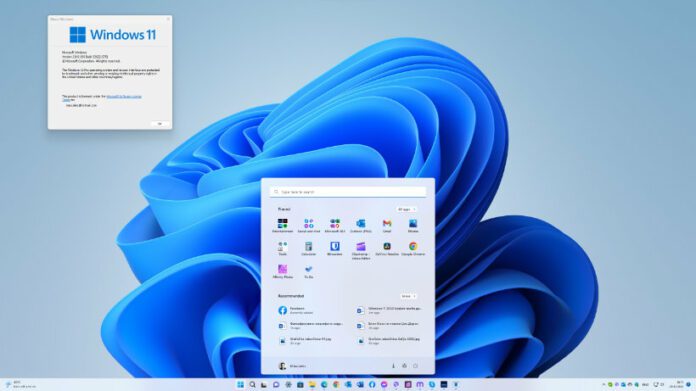The height and width of the screenshot is (391, 696).
Task: Open the user account profile menu
Action: pyautogui.click(x=292, y=366)
